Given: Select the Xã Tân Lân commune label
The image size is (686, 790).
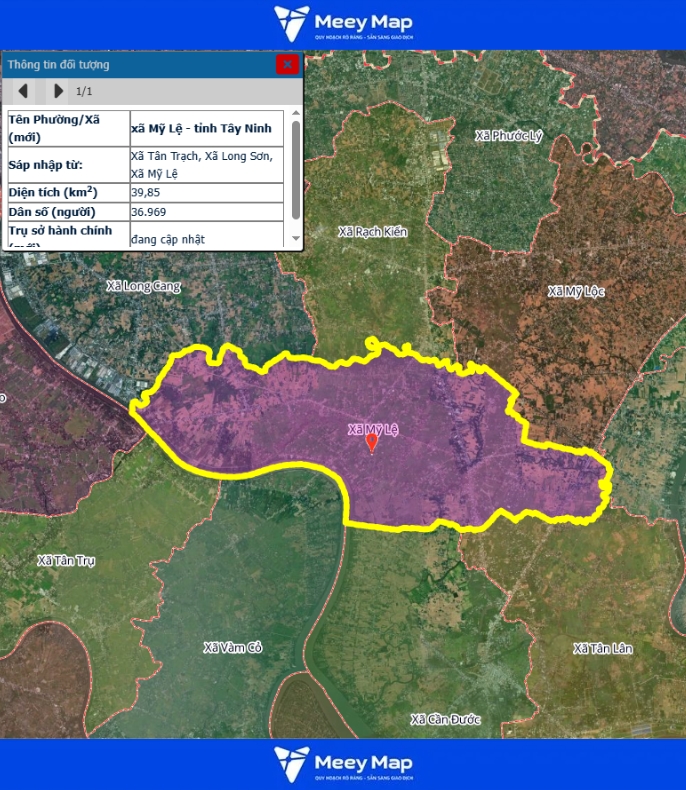Looking at the screenshot, I should [603, 649].
